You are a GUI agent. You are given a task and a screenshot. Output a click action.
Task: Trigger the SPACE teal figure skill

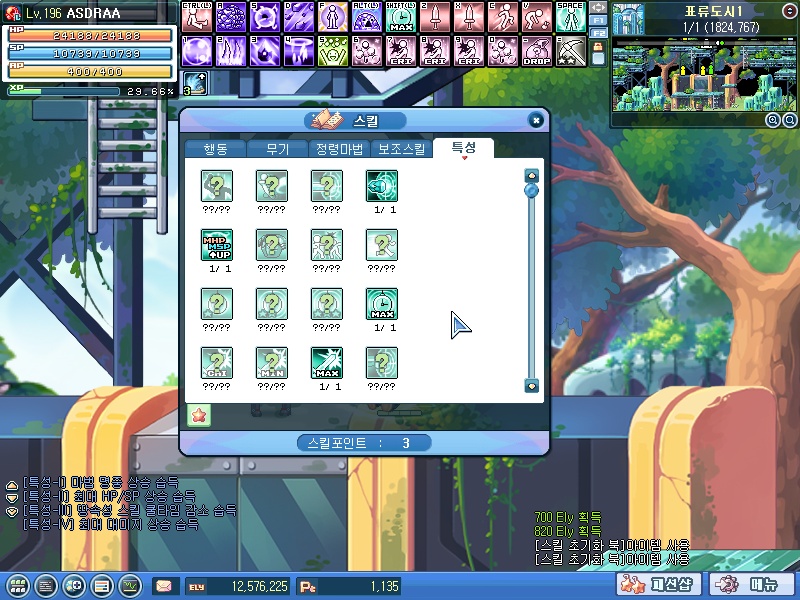(x=571, y=17)
